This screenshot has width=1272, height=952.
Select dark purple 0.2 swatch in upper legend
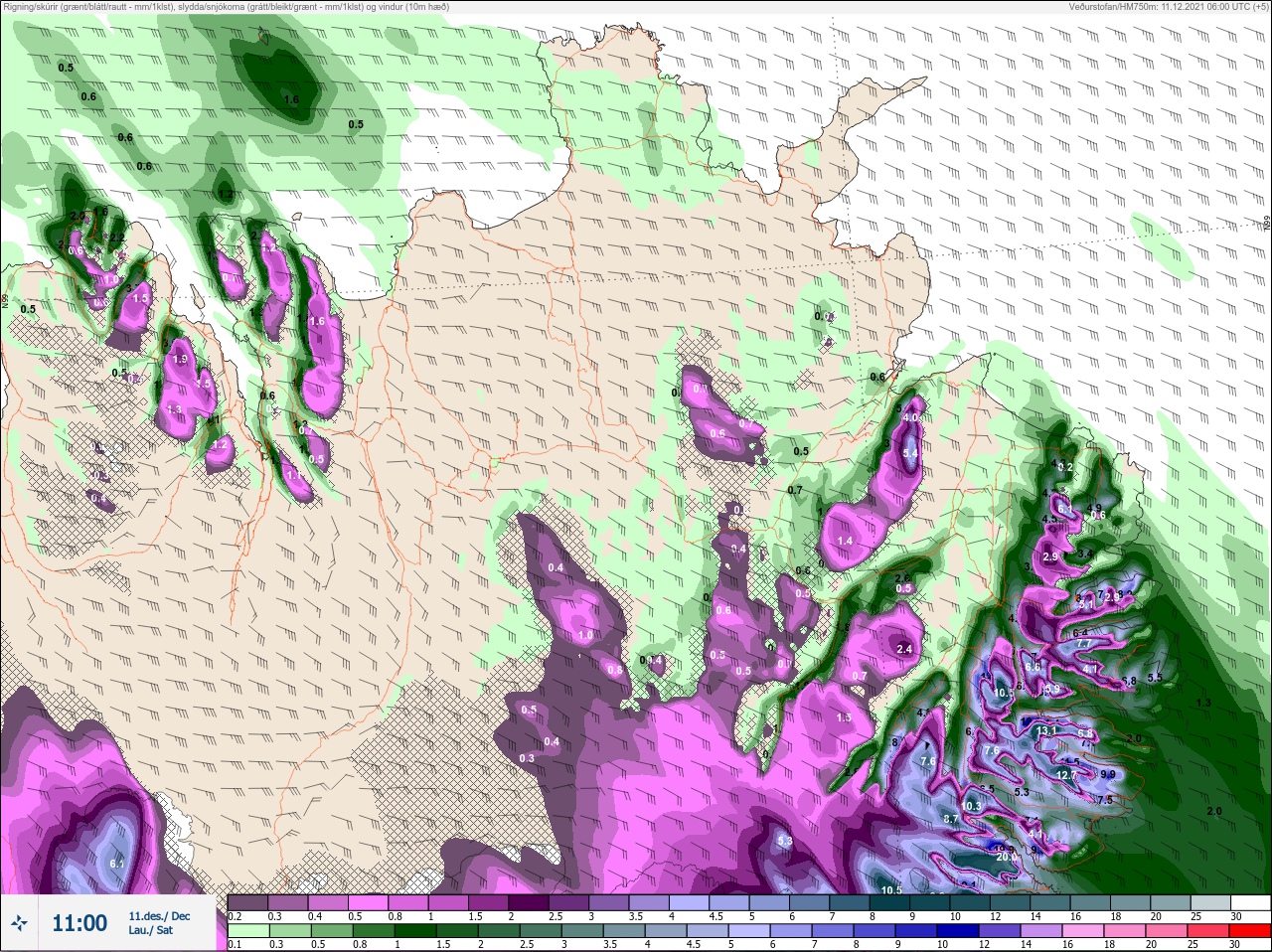[x=248, y=902]
